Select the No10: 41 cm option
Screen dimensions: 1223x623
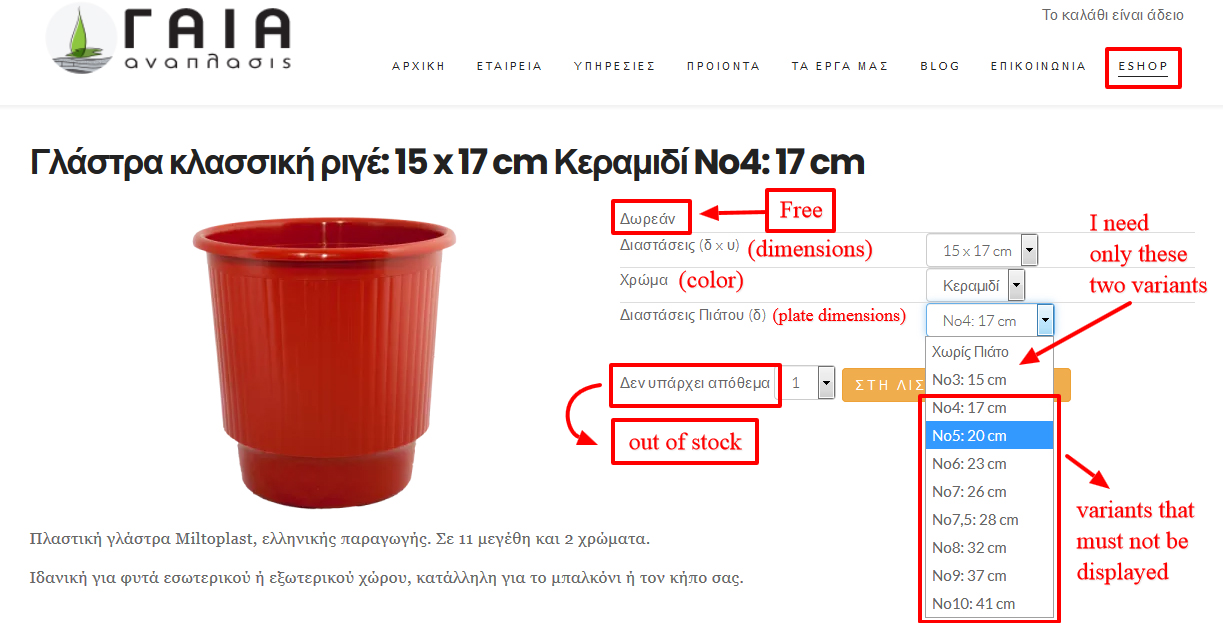[989, 604]
